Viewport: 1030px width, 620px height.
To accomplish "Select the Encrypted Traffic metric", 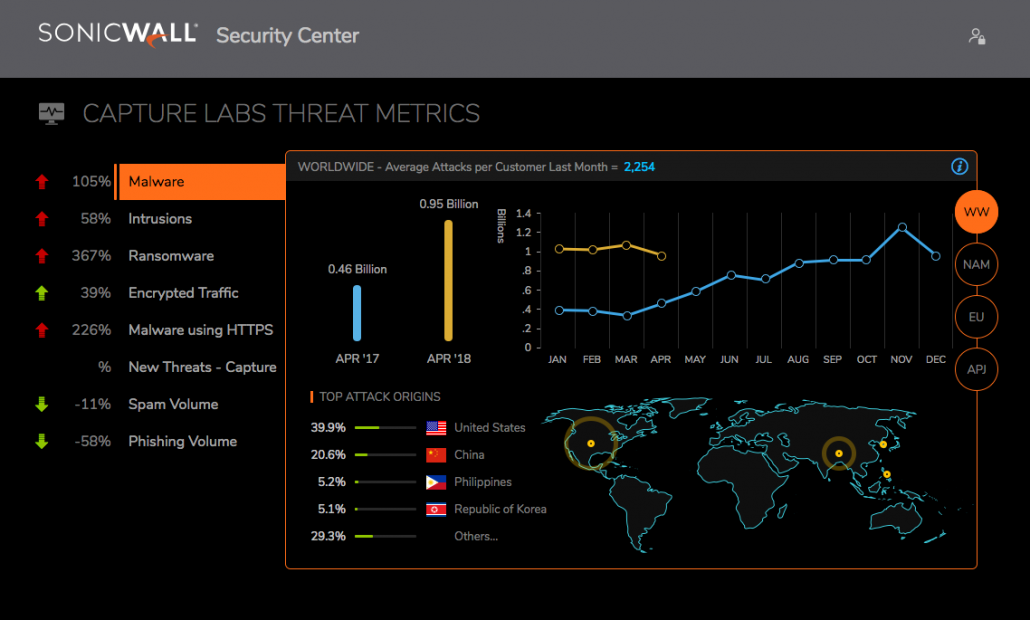I will pyautogui.click(x=183, y=292).
